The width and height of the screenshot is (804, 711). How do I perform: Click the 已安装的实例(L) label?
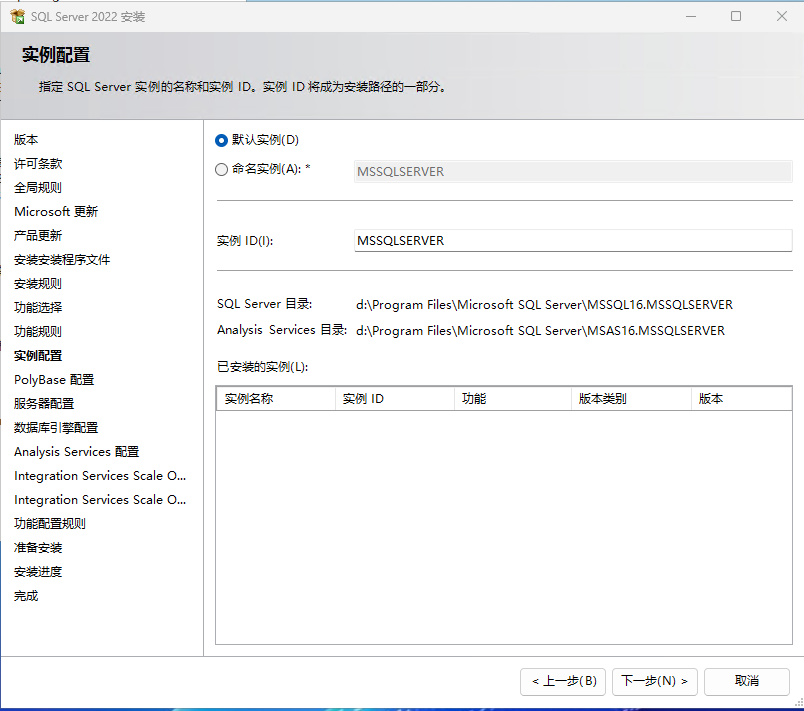click(263, 367)
